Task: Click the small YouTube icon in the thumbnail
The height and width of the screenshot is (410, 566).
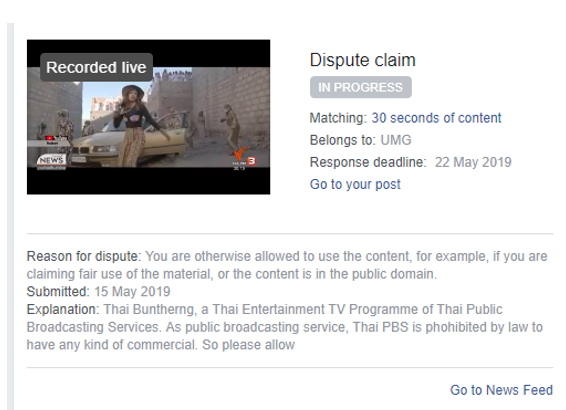Action: (x=49, y=138)
